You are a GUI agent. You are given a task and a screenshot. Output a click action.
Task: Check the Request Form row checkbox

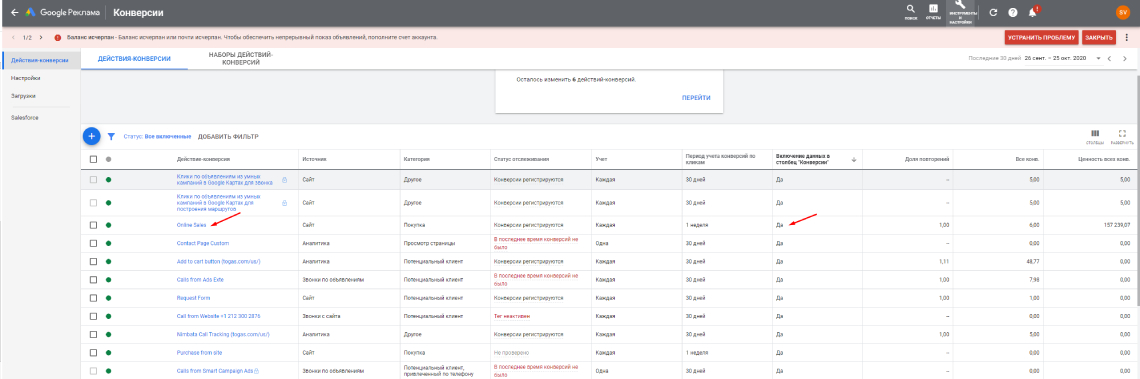pos(93,298)
